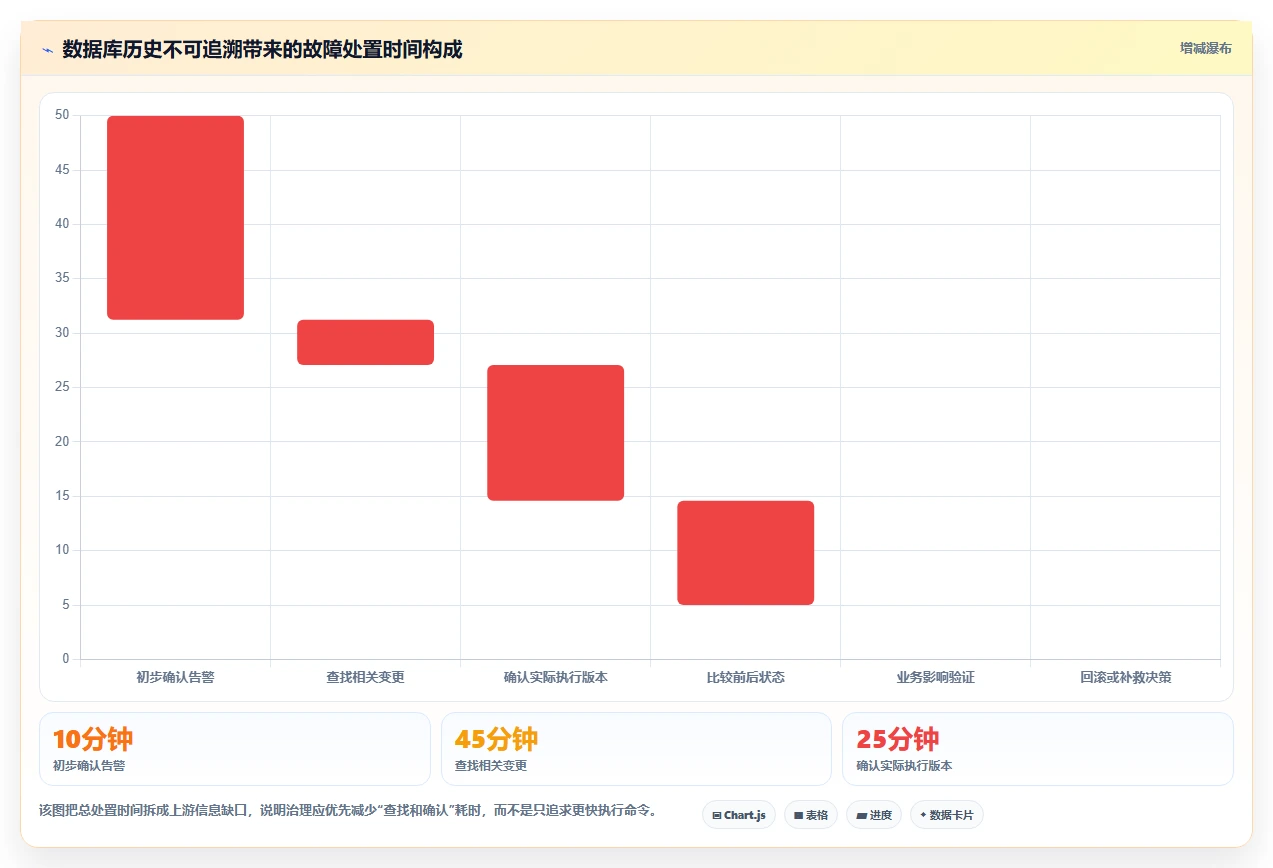This screenshot has height=868, width=1273.
Task: Click the axis label 确认实际执行版本
Action: tap(555, 677)
